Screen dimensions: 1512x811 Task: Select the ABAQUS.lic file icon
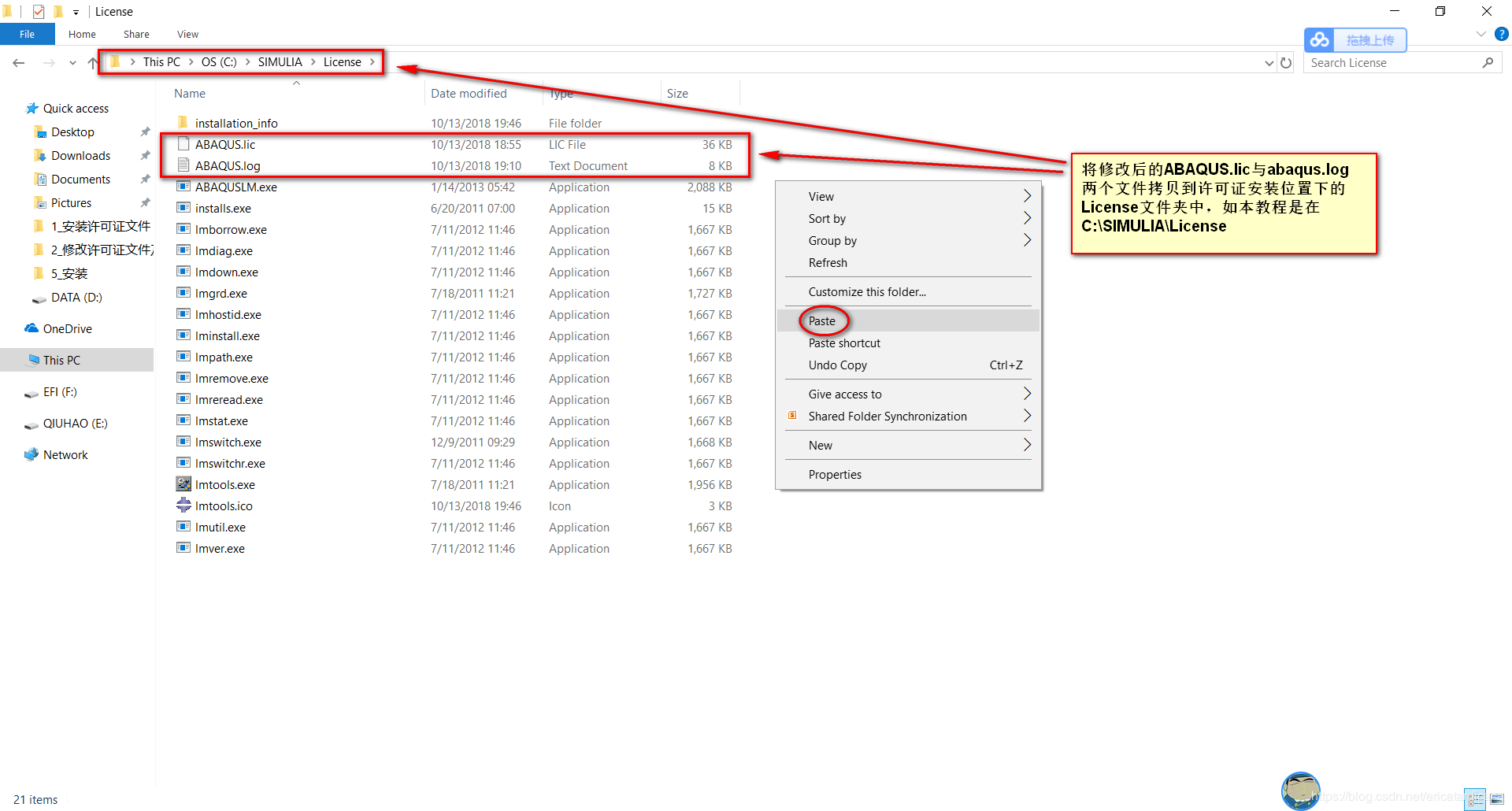(x=183, y=144)
